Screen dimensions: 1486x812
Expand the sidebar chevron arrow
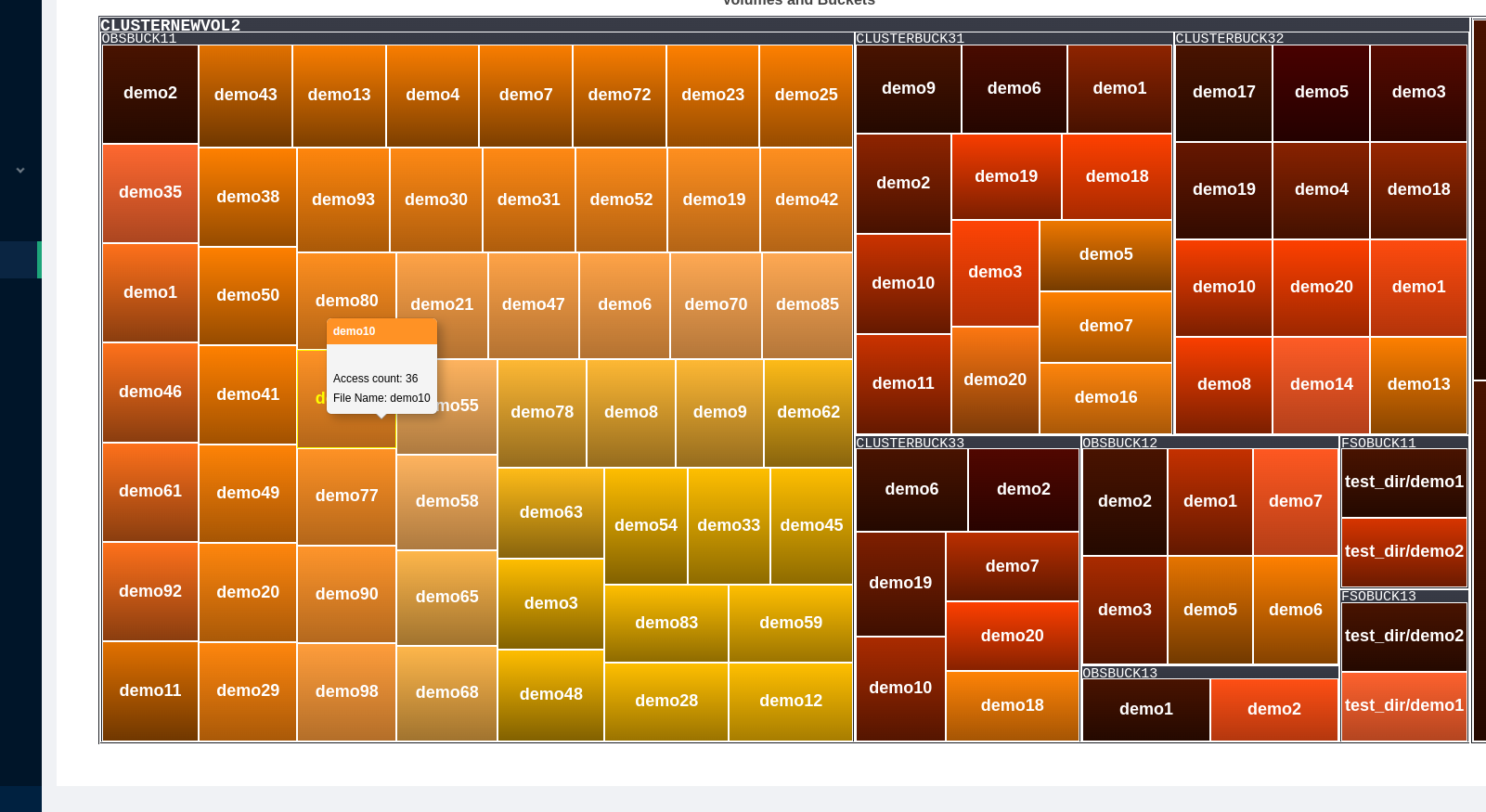coord(20,171)
